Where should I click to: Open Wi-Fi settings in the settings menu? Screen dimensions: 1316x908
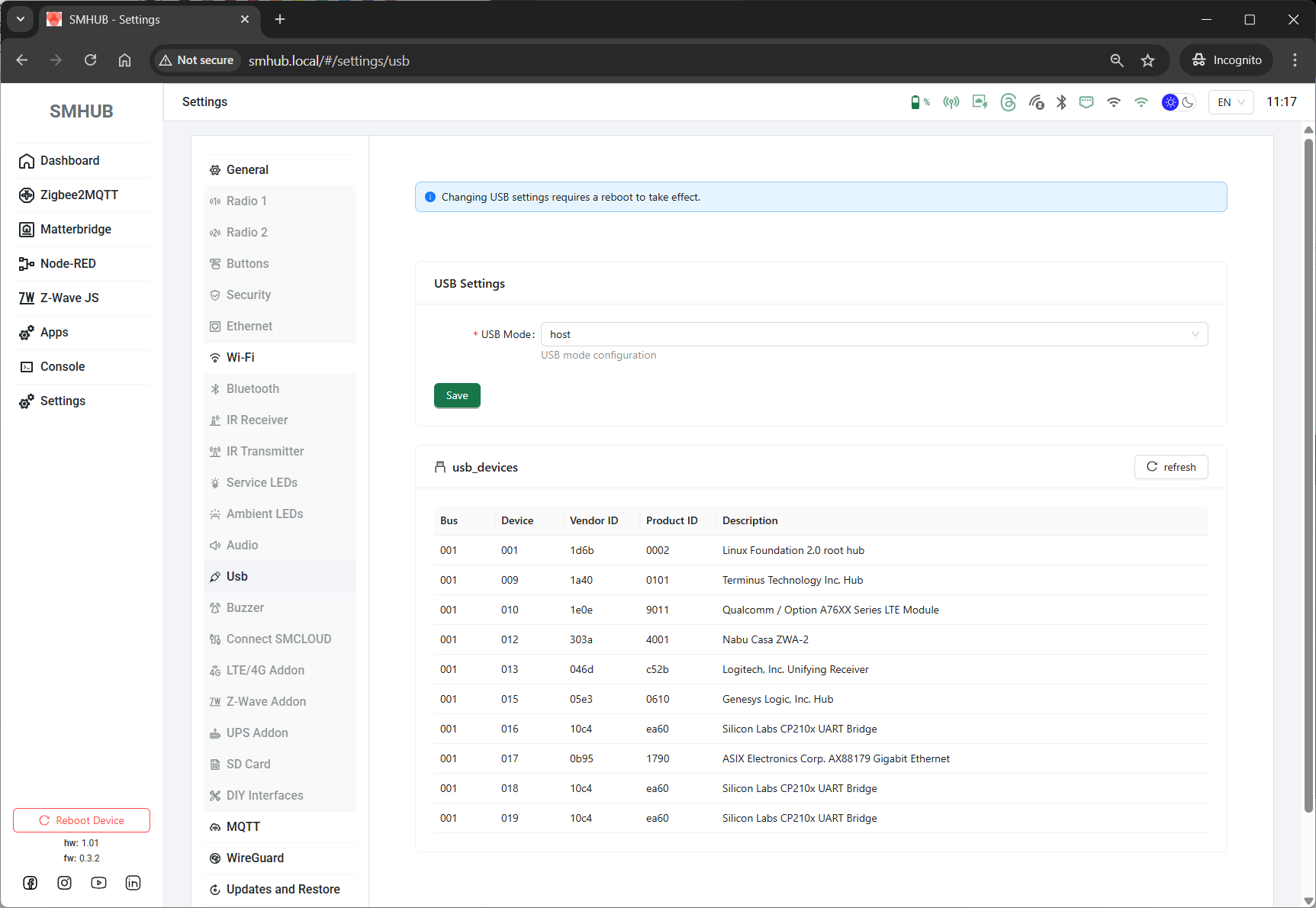(x=240, y=357)
